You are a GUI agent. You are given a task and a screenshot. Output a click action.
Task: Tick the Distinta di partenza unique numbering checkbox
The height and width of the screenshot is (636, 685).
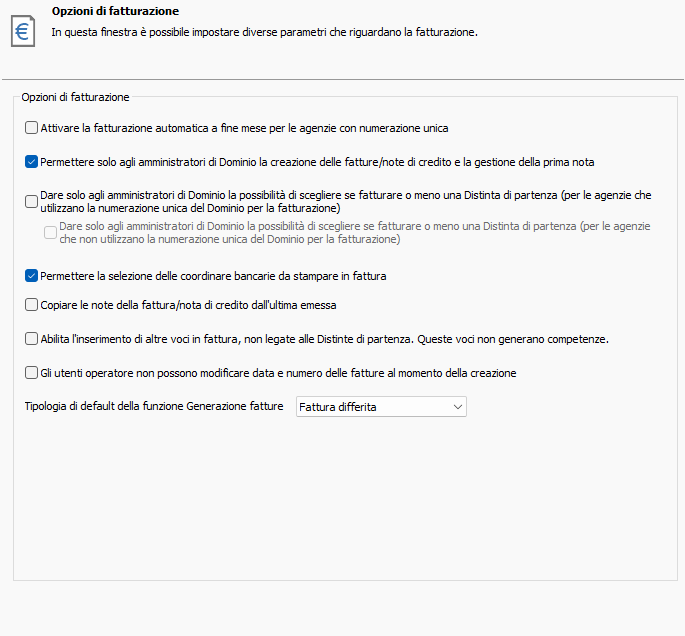[31, 201]
